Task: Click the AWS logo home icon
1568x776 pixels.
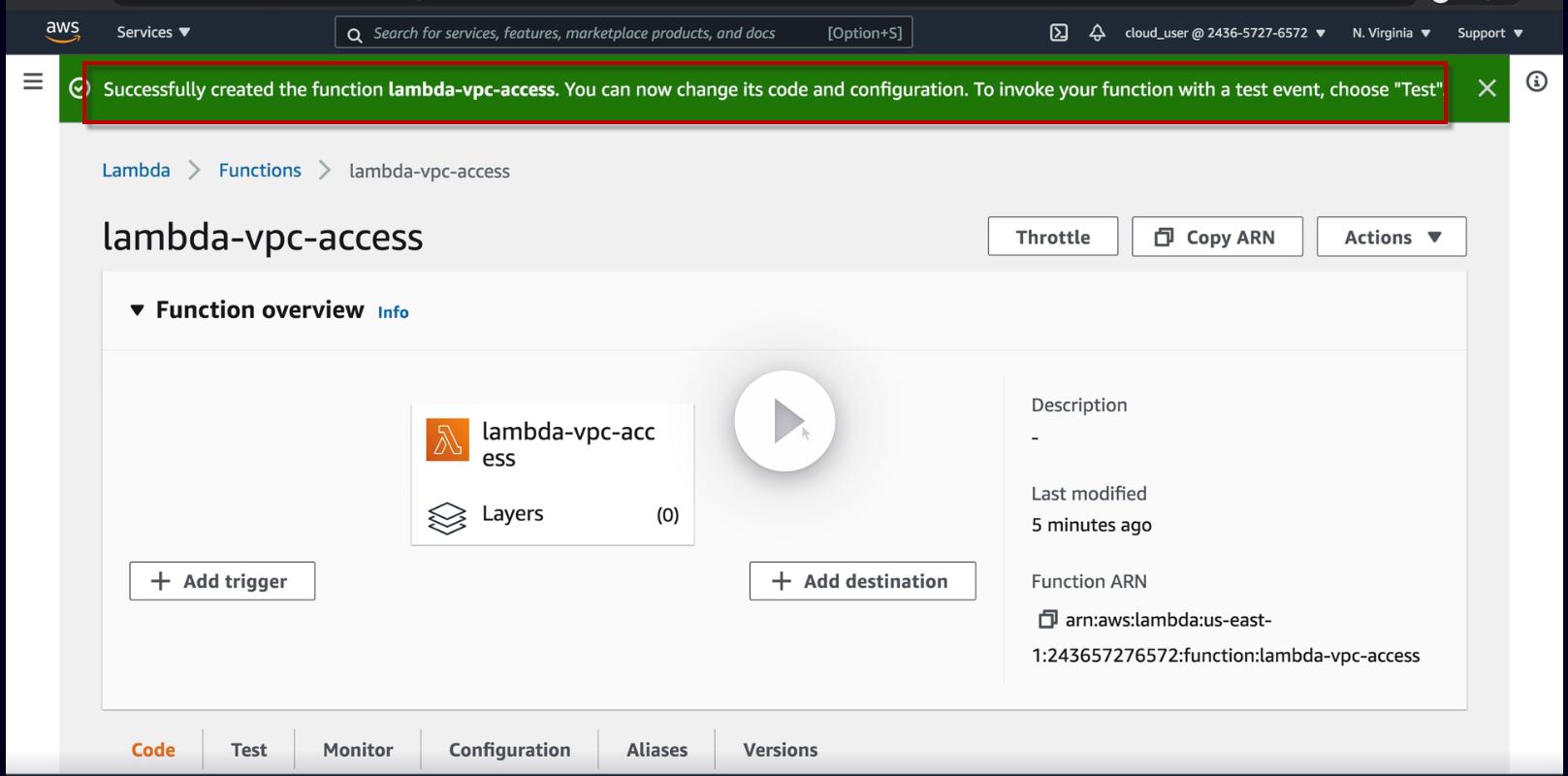Action: [x=63, y=31]
